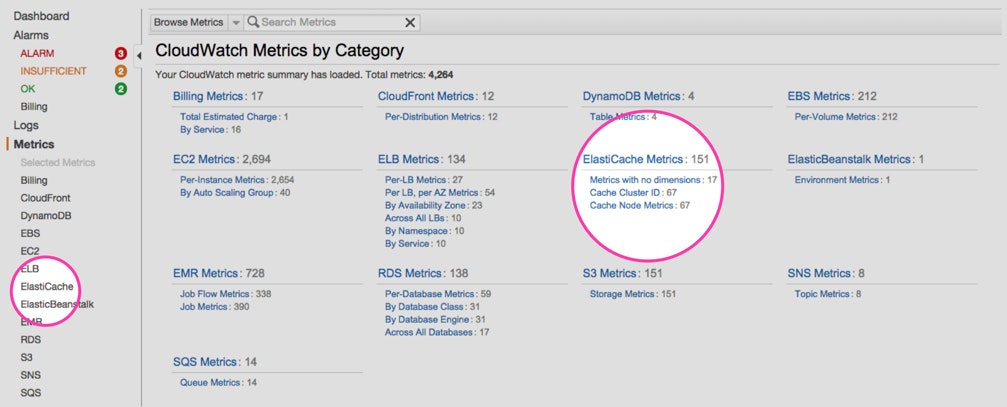Select the ALARM filter in sidebar
The width and height of the screenshot is (1007, 407).
coord(40,53)
